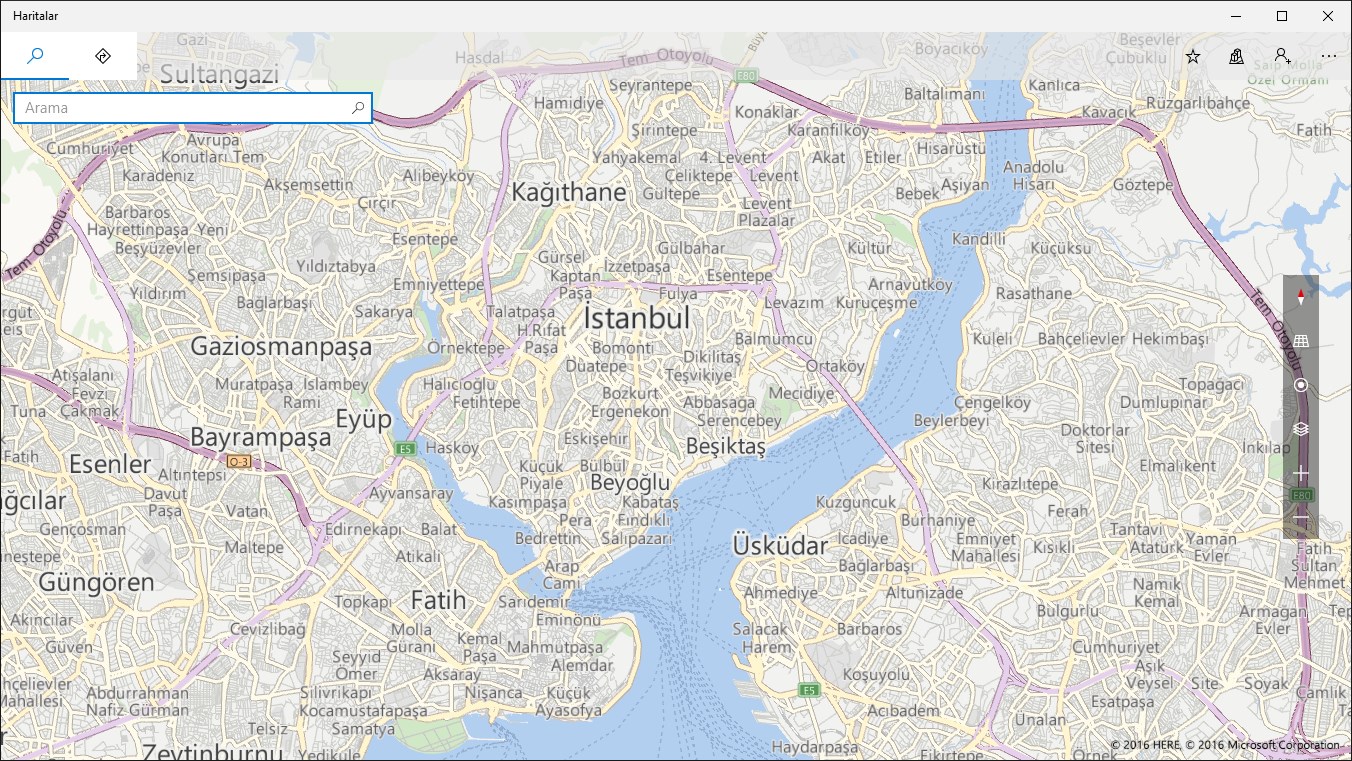The height and width of the screenshot is (761, 1352).
Task: Click the Kuruçeşme neighborhood label
Action: click(876, 303)
